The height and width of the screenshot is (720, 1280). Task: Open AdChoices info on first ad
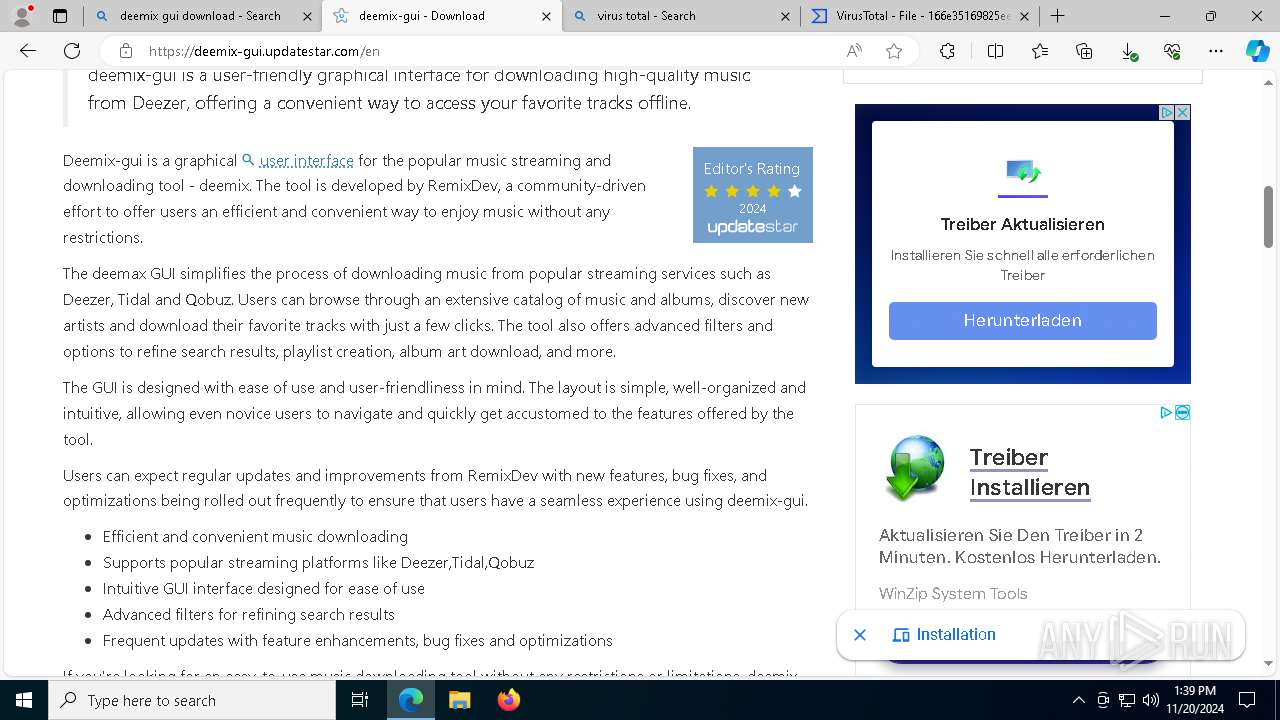[x=1166, y=112]
